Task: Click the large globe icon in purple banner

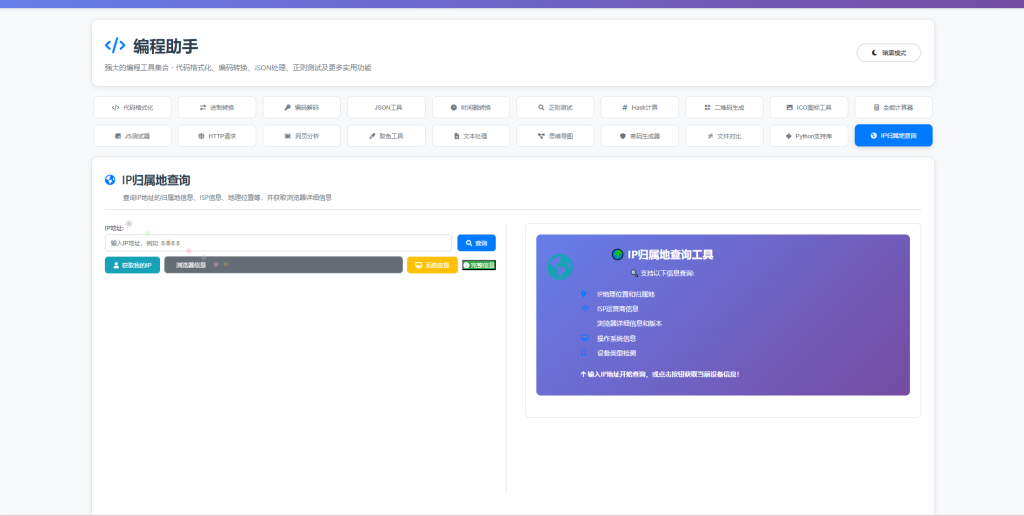Action: point(560,266)
